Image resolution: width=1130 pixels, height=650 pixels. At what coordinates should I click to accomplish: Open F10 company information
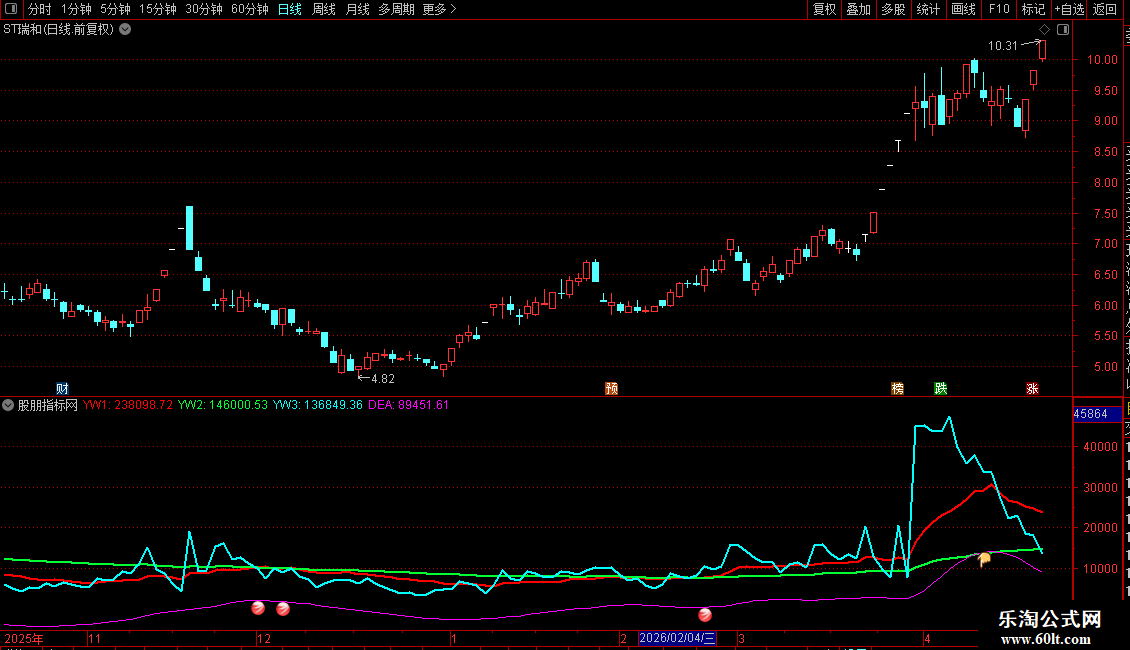(999, 9)
